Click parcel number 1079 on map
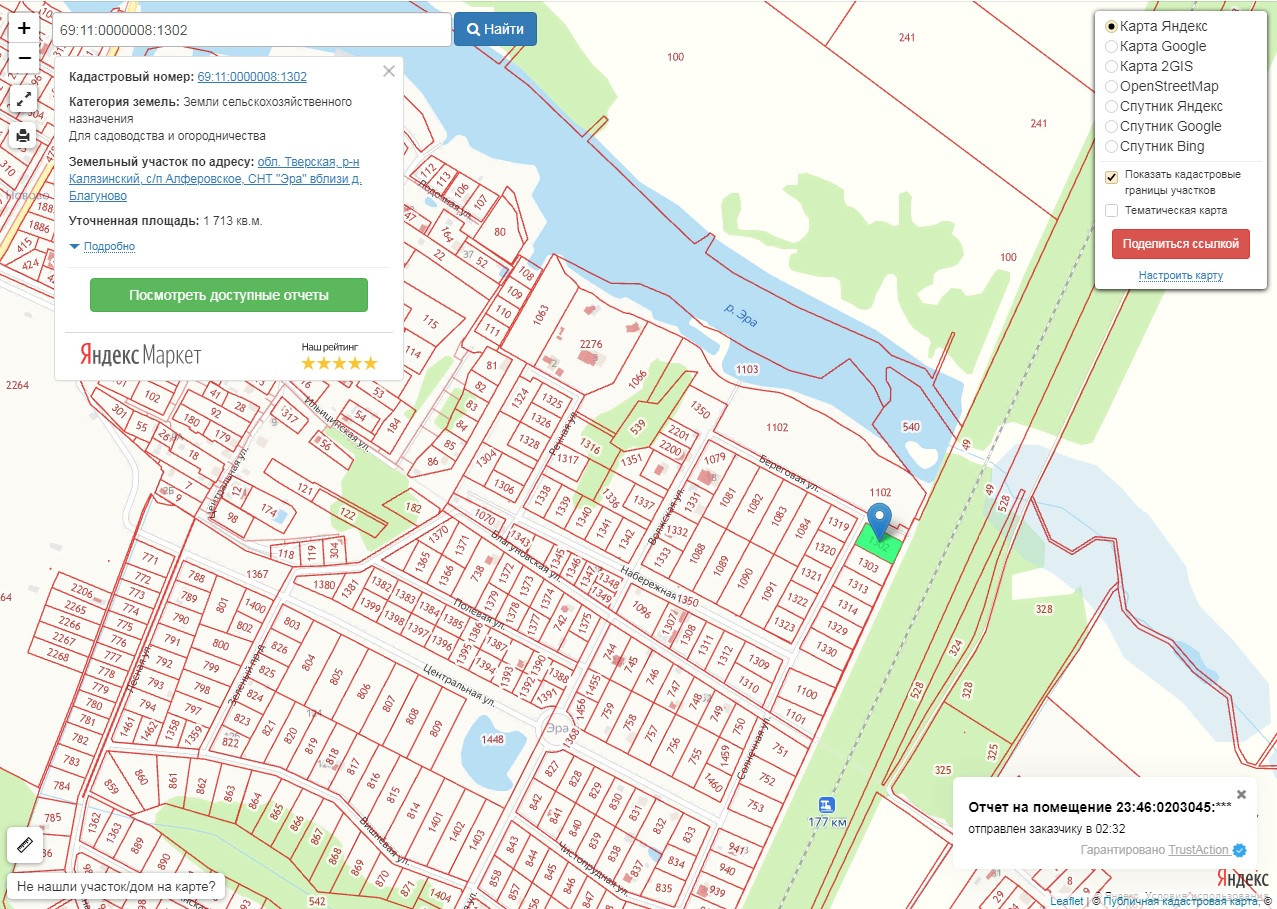Image resolution: width=1277 pixels, height=909 pixels. click(714, 459)
